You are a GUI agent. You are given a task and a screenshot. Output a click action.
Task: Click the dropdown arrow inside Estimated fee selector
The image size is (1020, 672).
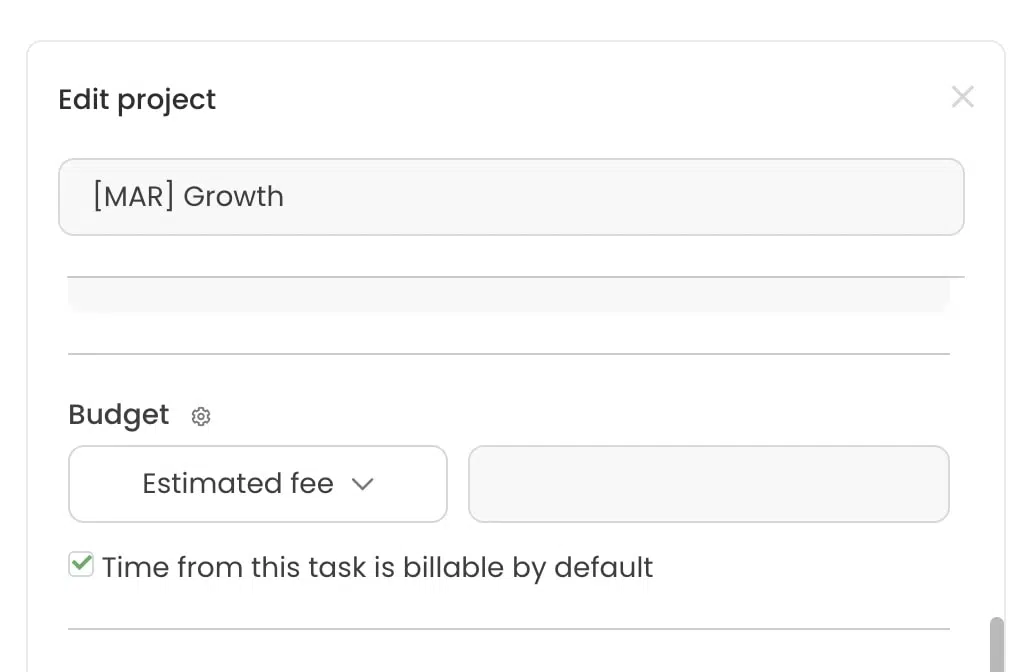point(364,483)
